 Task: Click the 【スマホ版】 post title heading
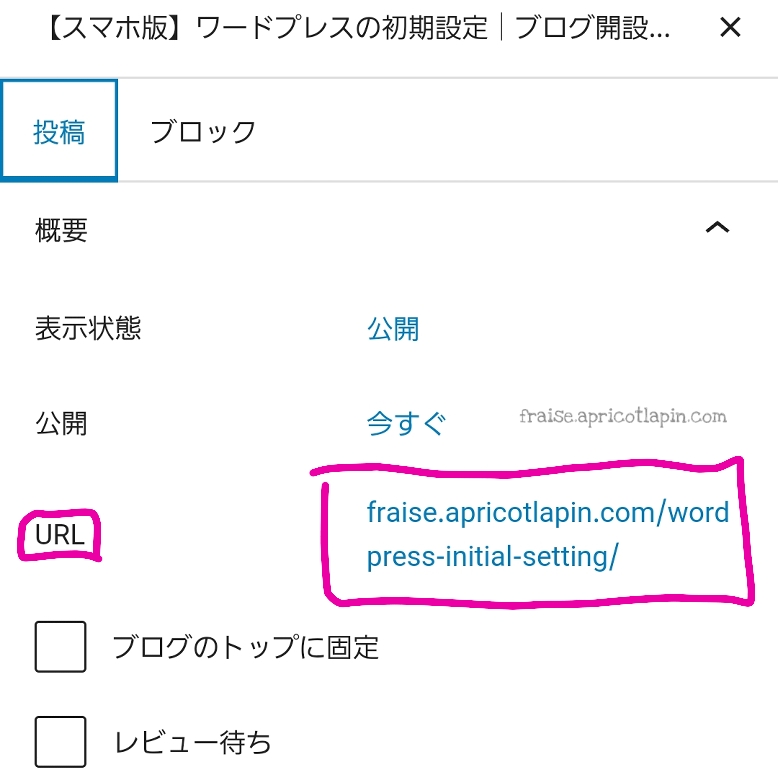[358, 27]
